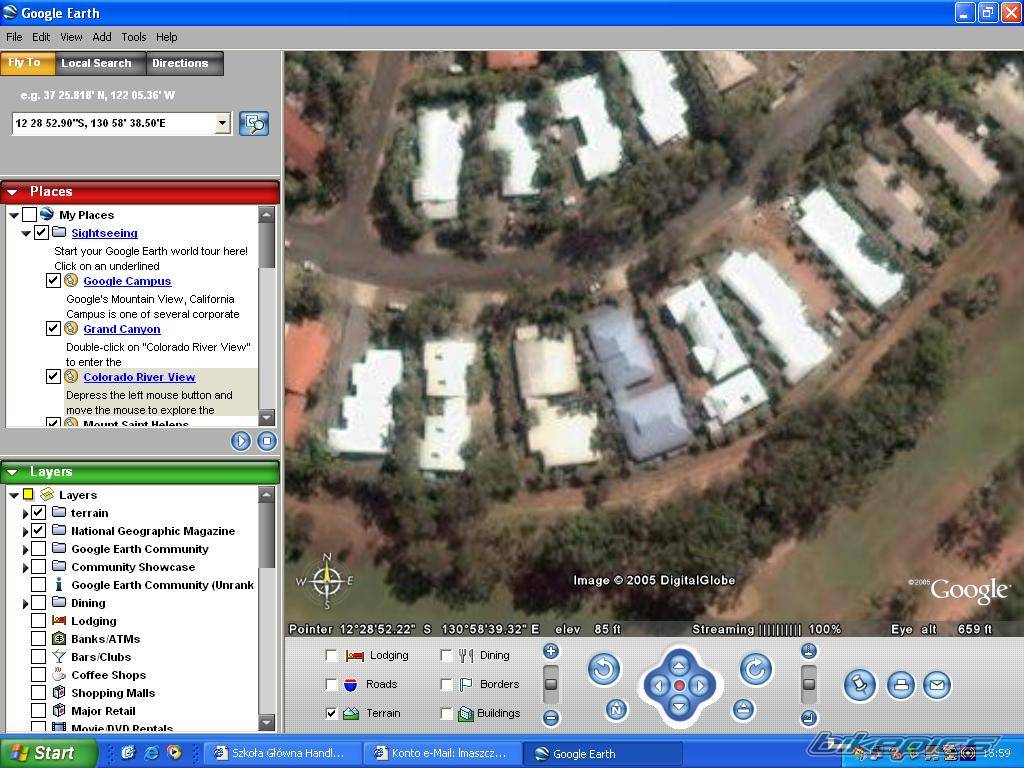Expand the Google Earth Community folder
Viewport: 1024px width, 768px height.
25,549
